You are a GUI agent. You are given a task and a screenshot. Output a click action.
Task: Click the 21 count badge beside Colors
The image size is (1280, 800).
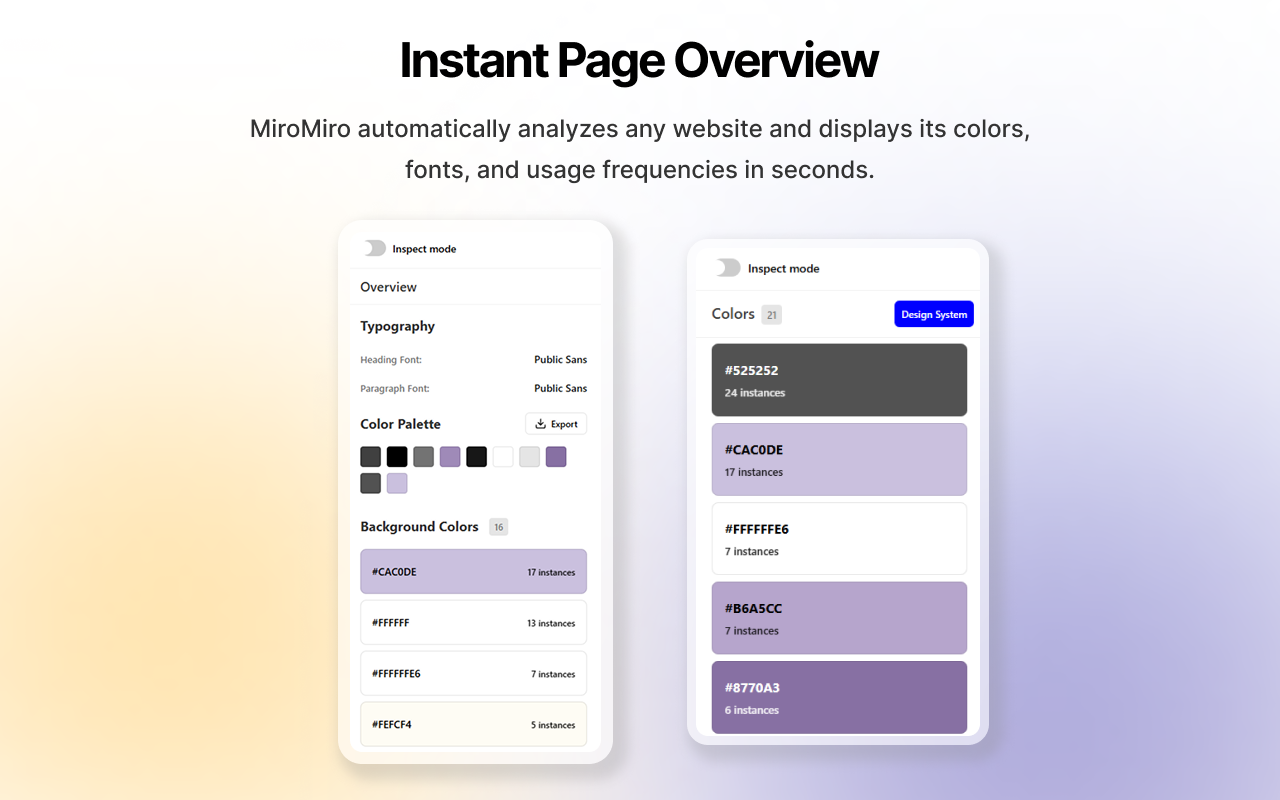point(771,315)
